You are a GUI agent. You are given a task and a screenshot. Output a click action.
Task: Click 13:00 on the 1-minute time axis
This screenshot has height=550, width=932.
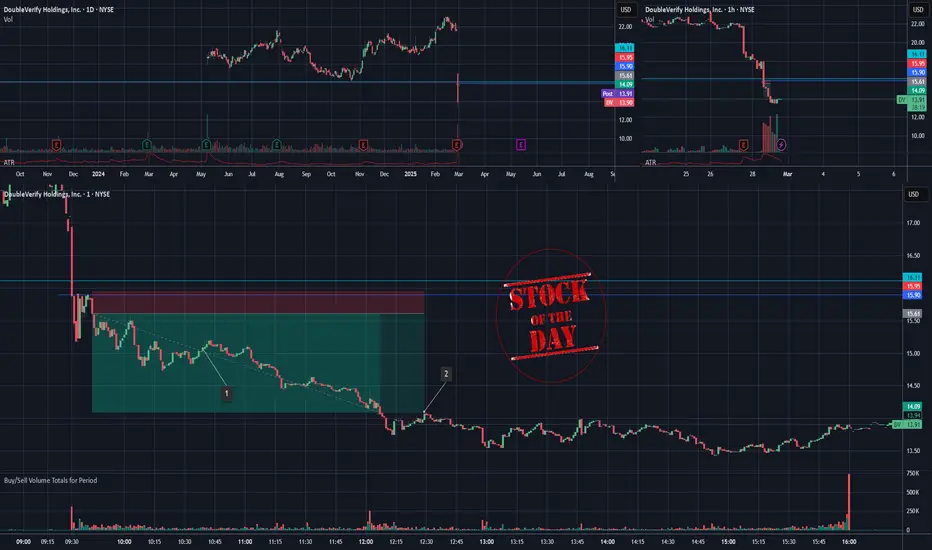tap(487, 542)
